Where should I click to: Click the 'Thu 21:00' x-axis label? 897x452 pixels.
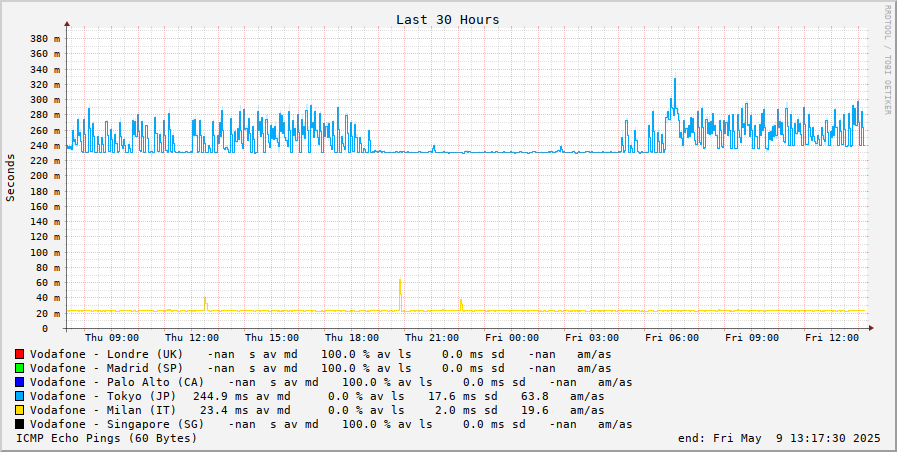click(x=432, y=338)
